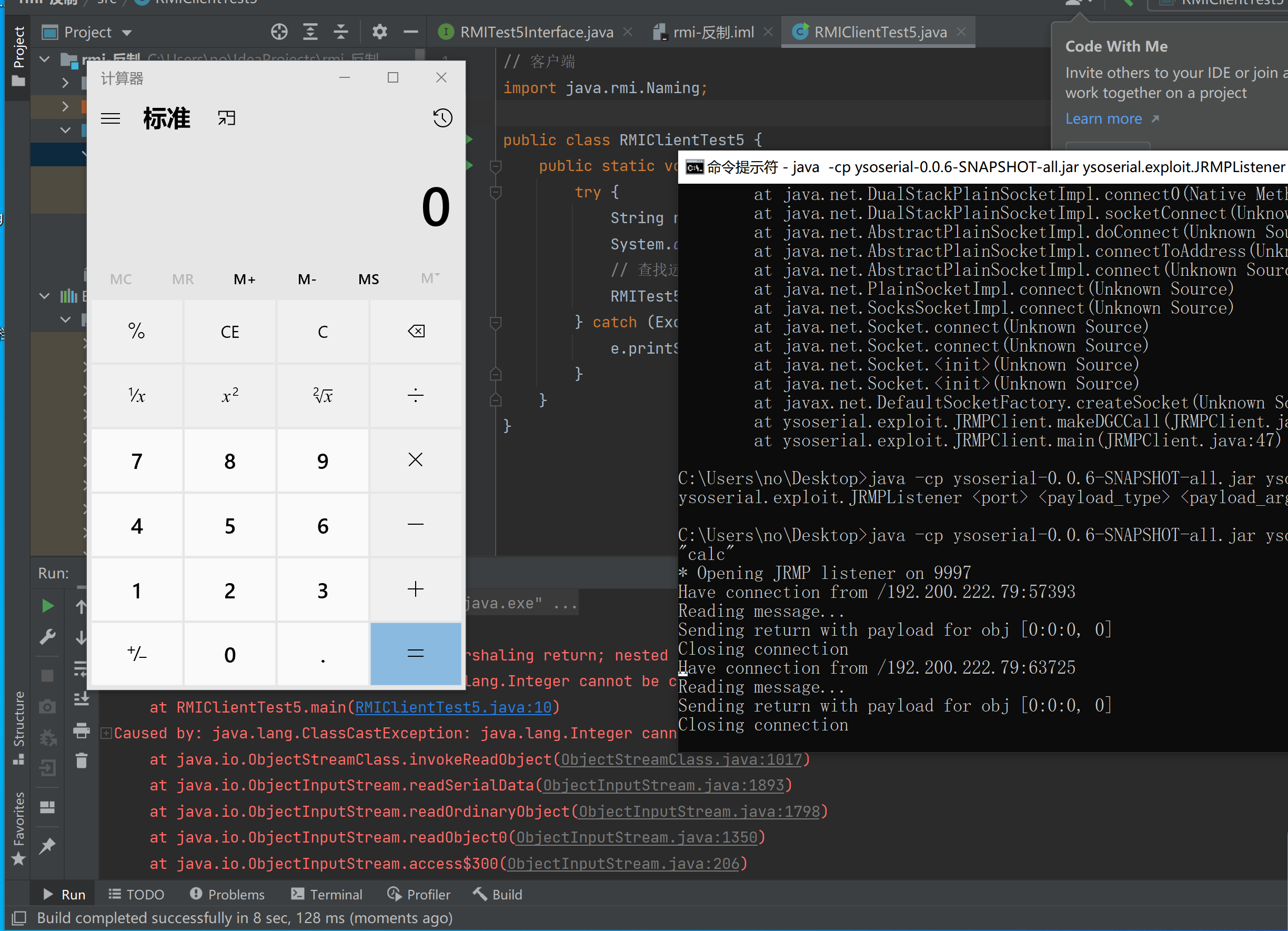The image size is (1288, 931).
Task: Click the Print console output icon
Action: tap(81, 730)
